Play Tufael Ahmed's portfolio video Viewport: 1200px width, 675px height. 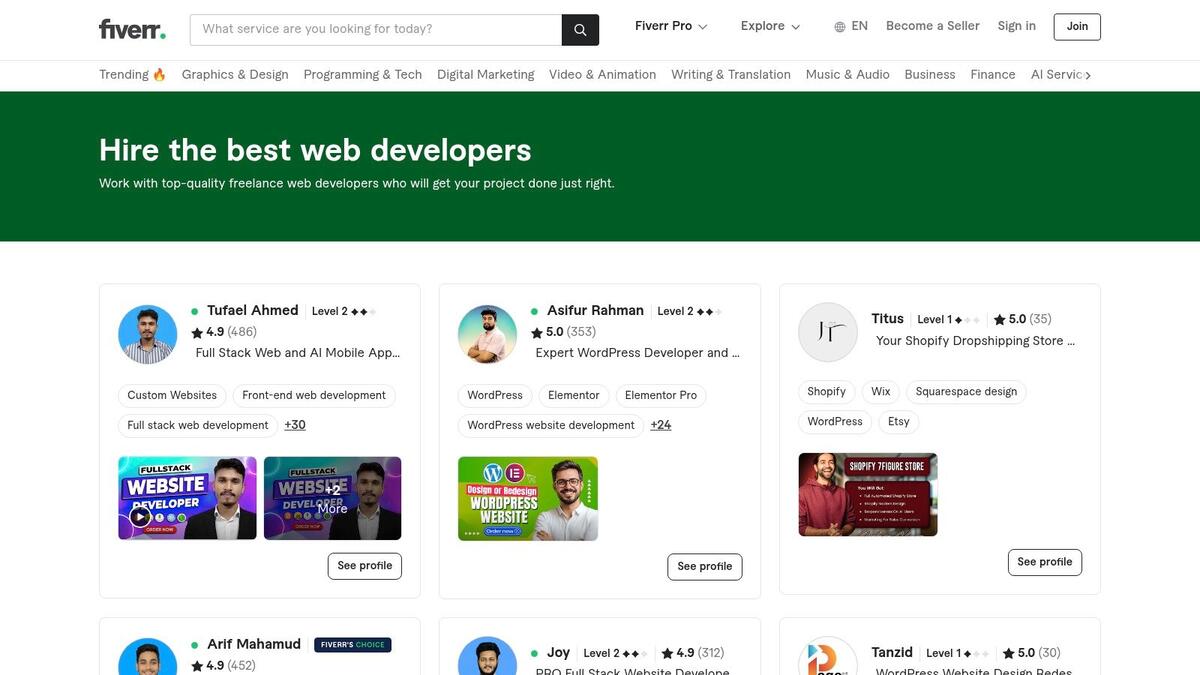pyautogui.click(x=140, y=517)
